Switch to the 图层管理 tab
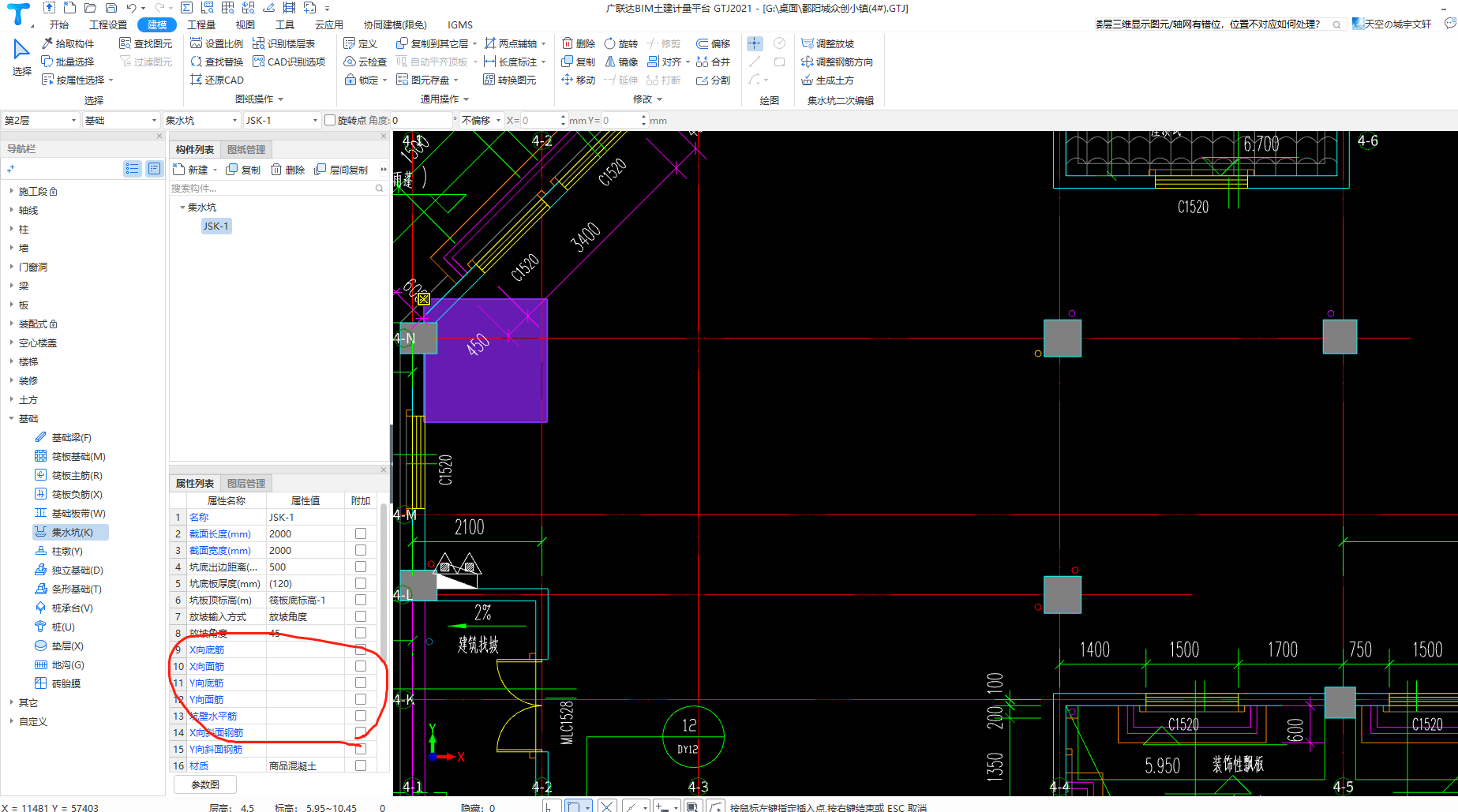This screenshot has width=1458, height=812. [x=246, y=483]
